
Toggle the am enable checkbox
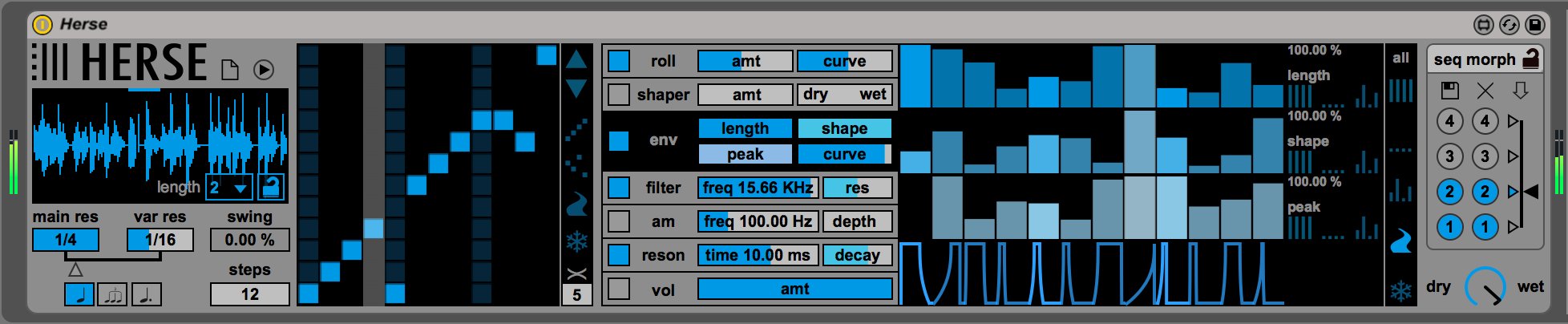click(619, 221)
